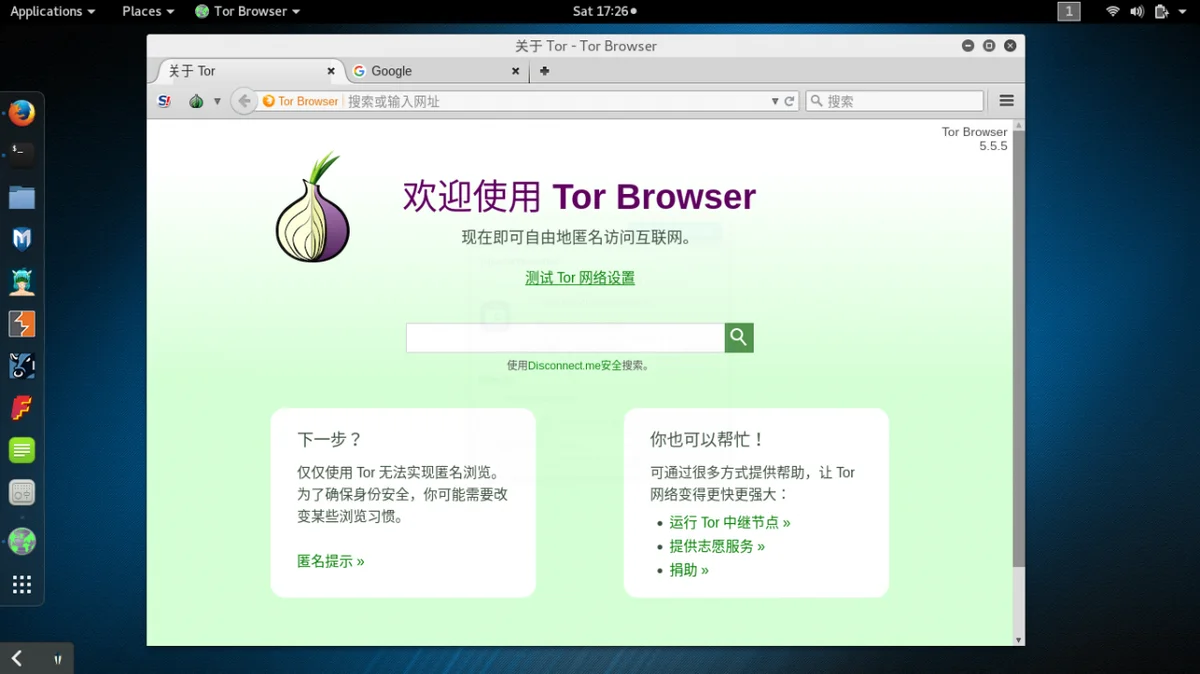Expand the Torbutton dropdown arrow
Viewport: 1200px width, 674px height.
tap(217, 101)
